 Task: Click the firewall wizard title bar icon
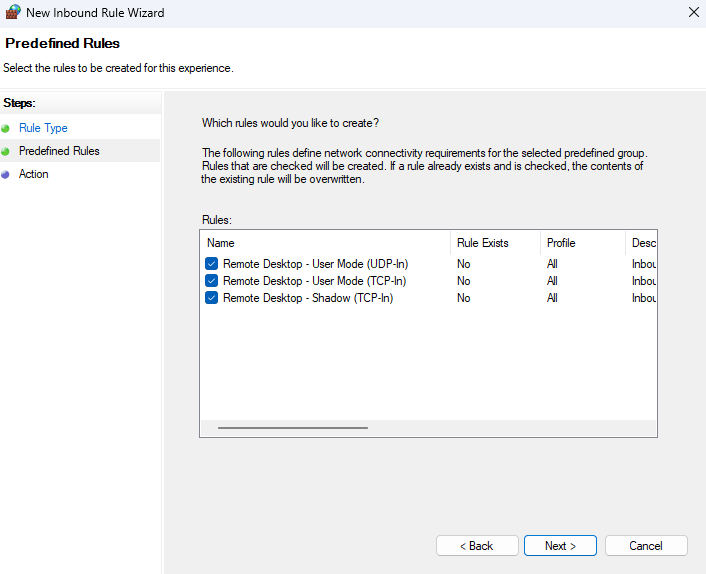(12, 13)
